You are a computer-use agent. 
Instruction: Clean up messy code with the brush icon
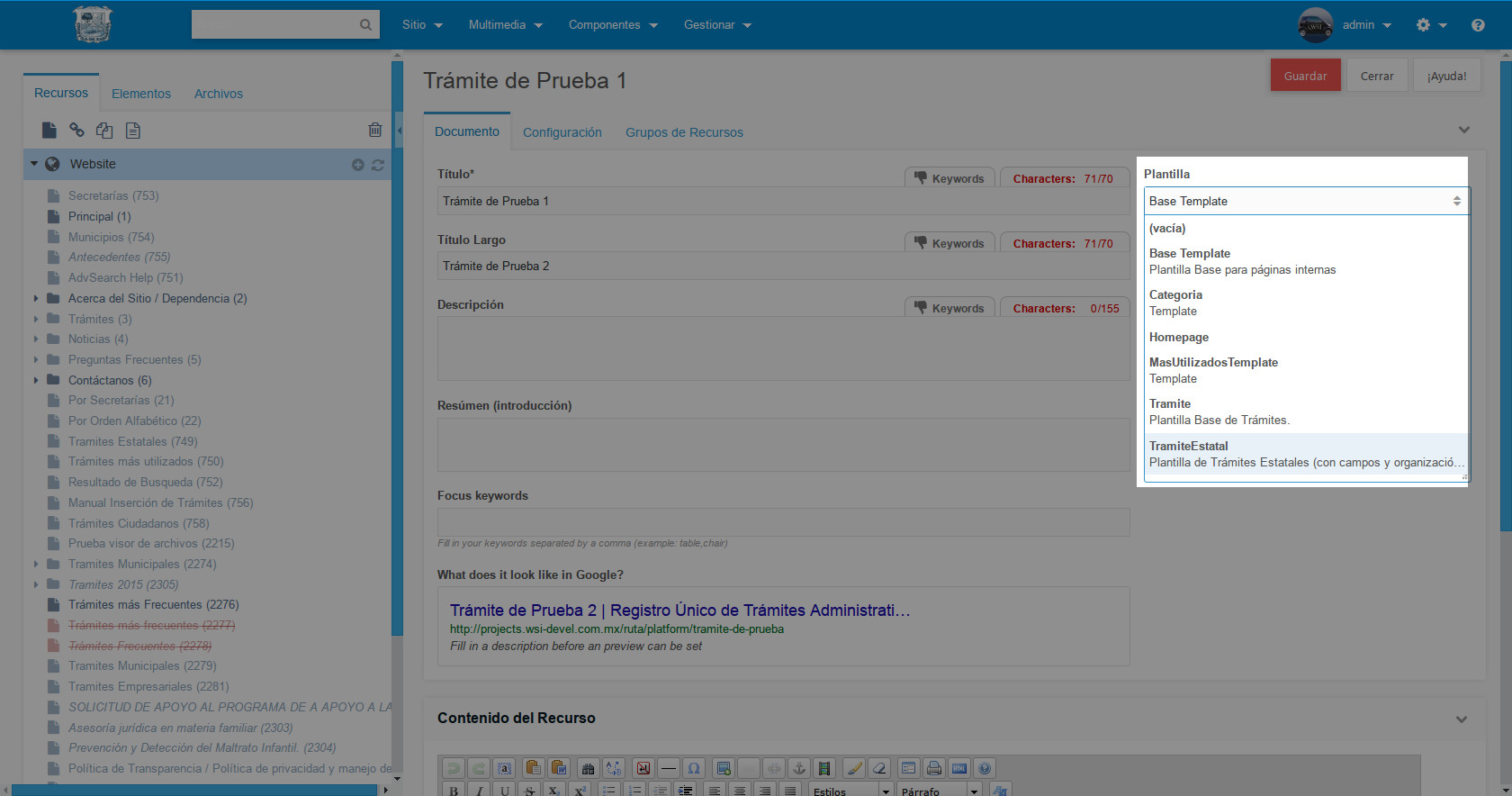[854, 768]
